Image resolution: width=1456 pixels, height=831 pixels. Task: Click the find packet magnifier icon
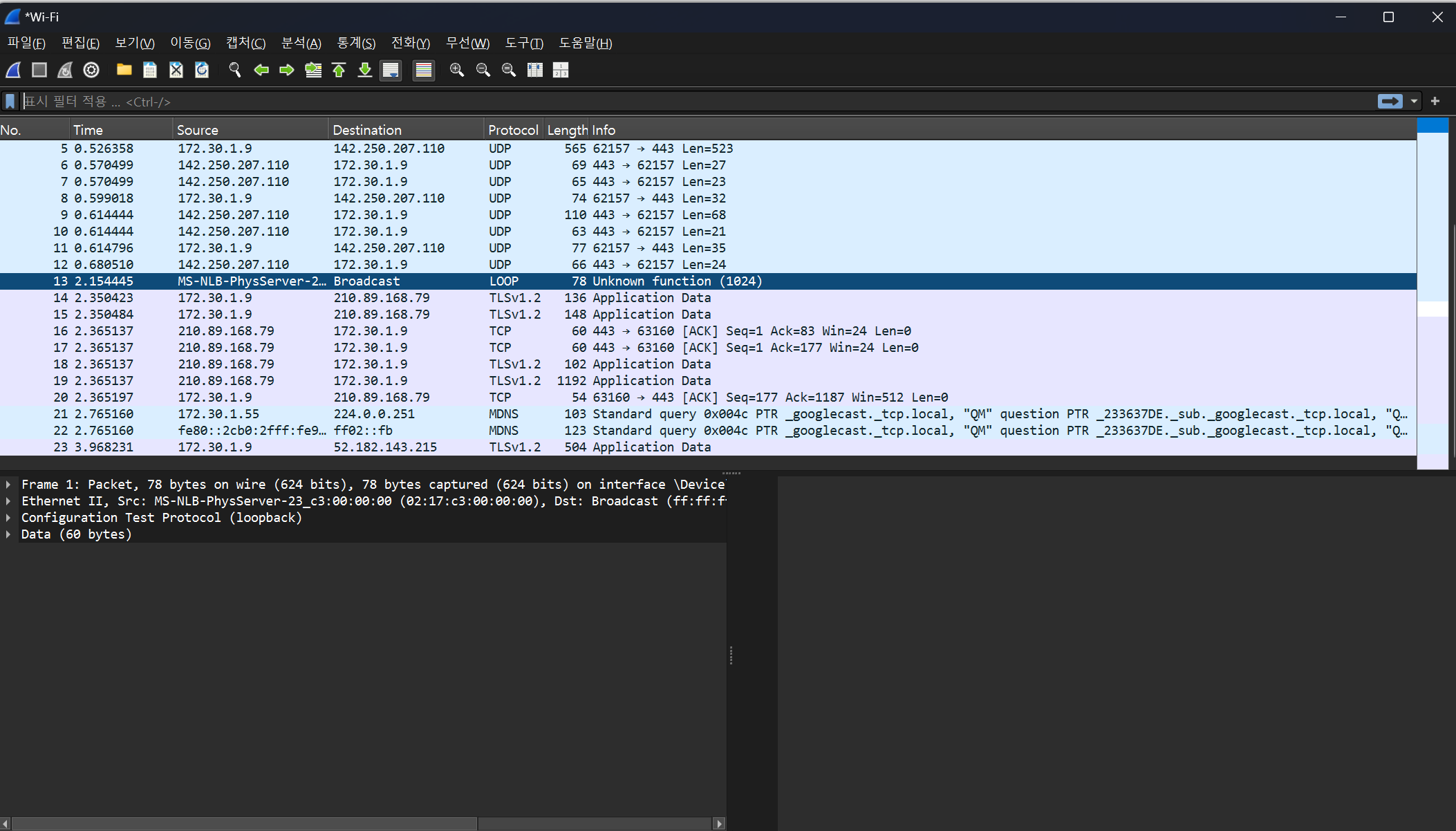[x=235, y=70]
